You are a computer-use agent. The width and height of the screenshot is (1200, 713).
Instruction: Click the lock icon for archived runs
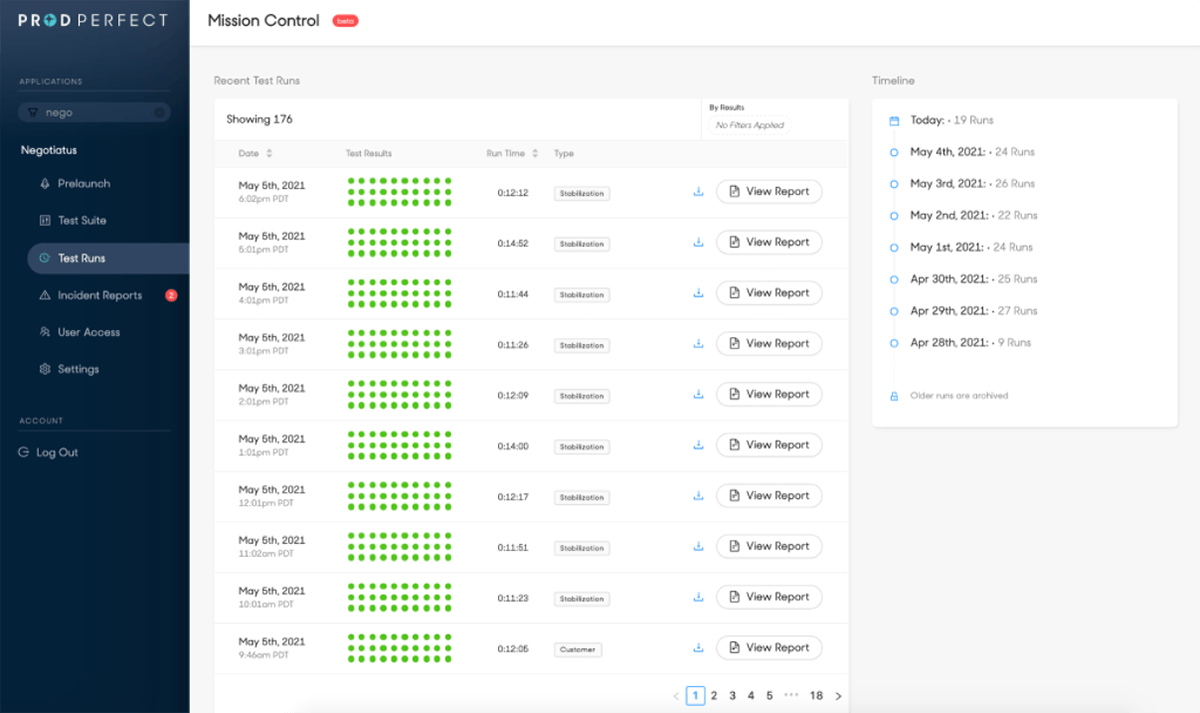click(x=894, y=396)
